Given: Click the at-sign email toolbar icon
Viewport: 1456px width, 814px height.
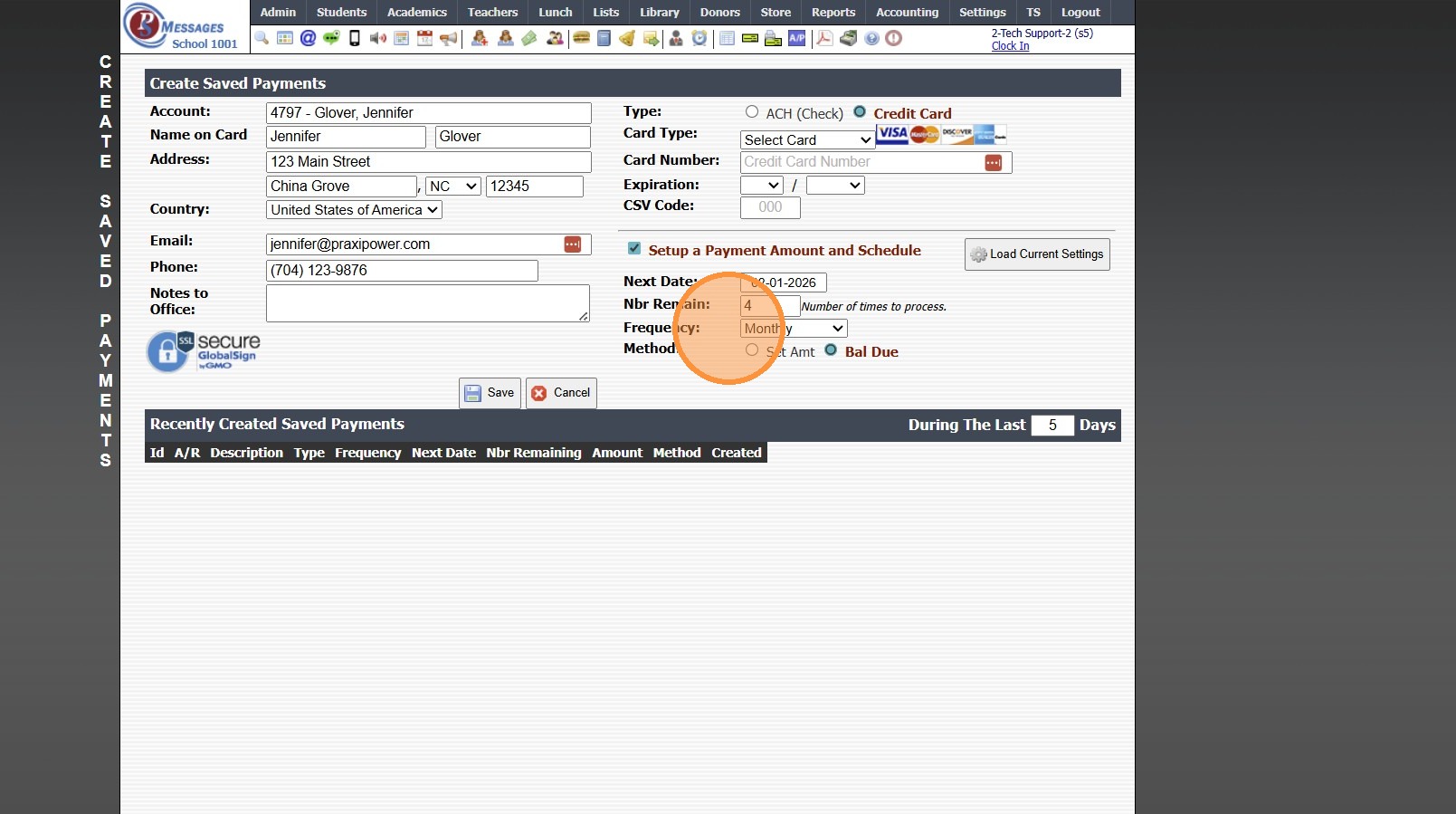Looking at the screenshot, I should click(308, 38).
